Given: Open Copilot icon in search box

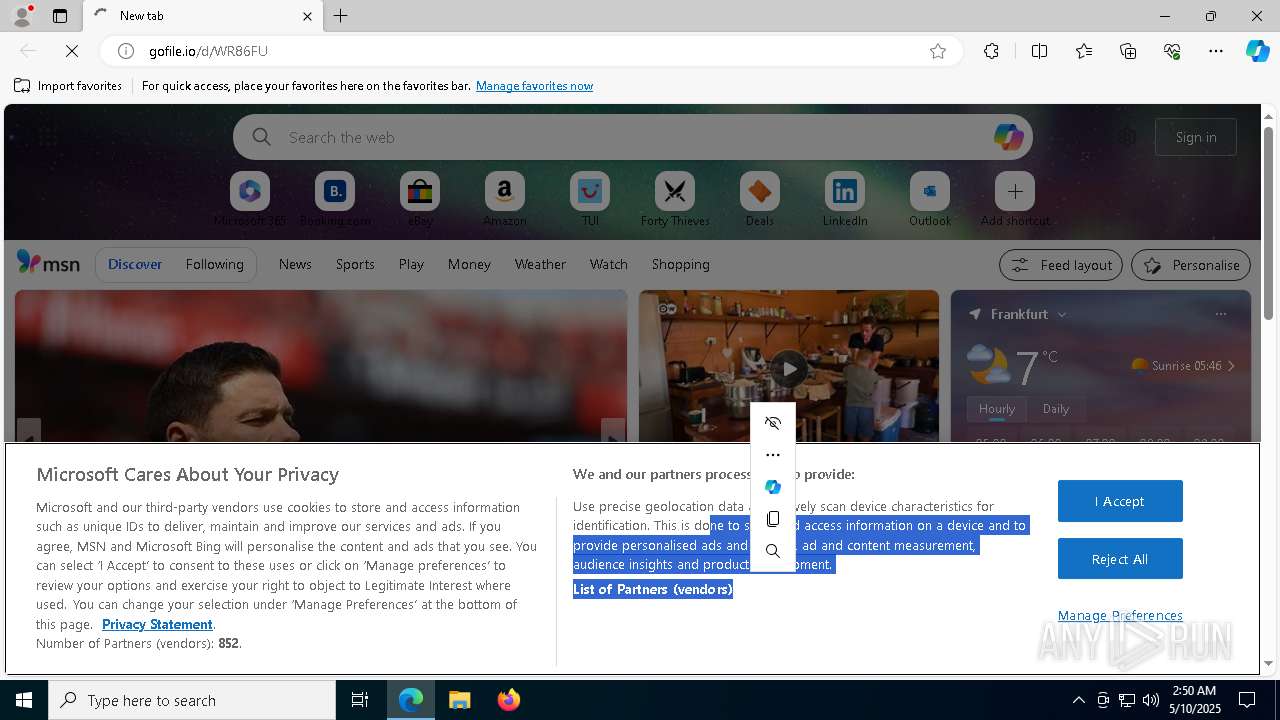Looking at the screenshot, I should (x=1008, y=137).
